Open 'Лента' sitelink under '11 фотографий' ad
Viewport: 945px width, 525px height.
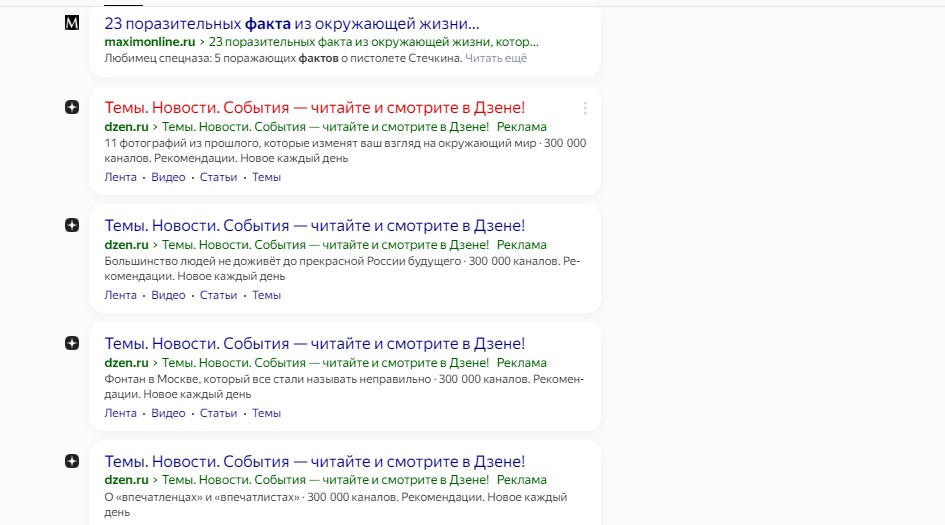(x=121, y=177)
